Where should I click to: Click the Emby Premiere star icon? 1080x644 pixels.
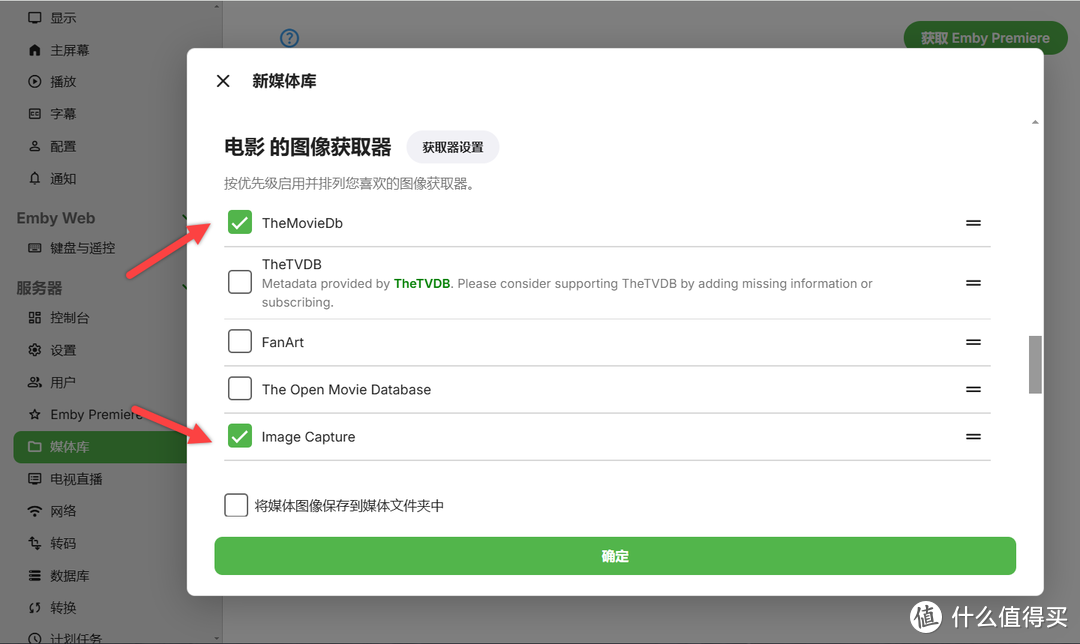click(34, 415)
